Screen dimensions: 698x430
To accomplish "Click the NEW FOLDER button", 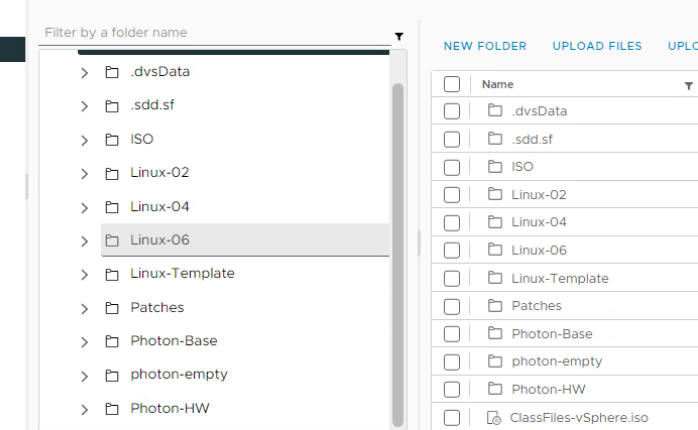I will (x=485, y=46).
